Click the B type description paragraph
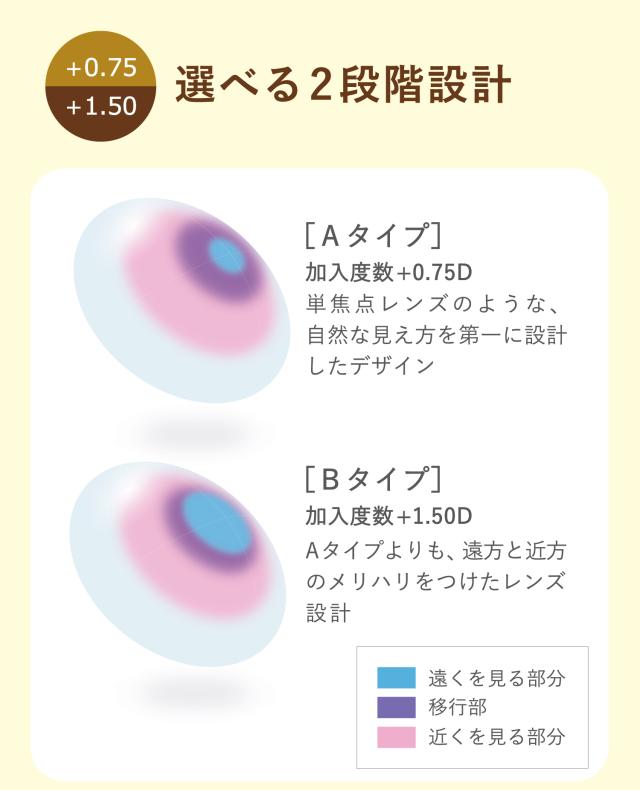 tap(436, 580)
